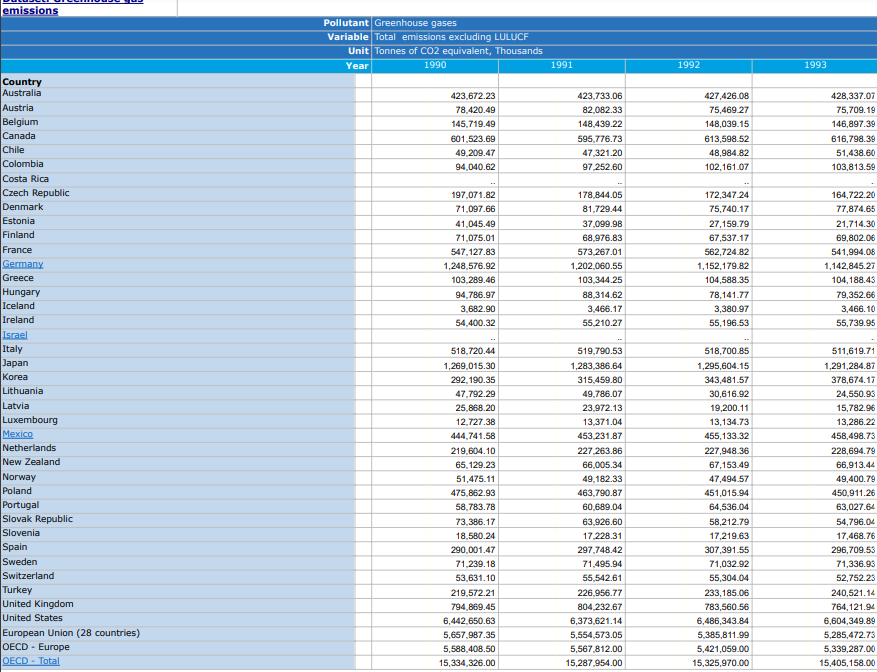Click the United States row label
877x672 pixels.
32,618
